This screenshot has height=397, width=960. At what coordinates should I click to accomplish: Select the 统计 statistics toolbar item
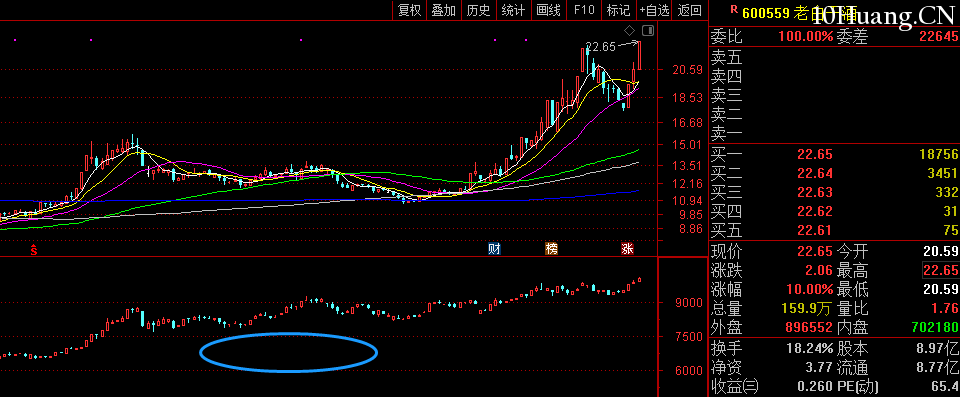pyautogui.click(x=513, y=10)
